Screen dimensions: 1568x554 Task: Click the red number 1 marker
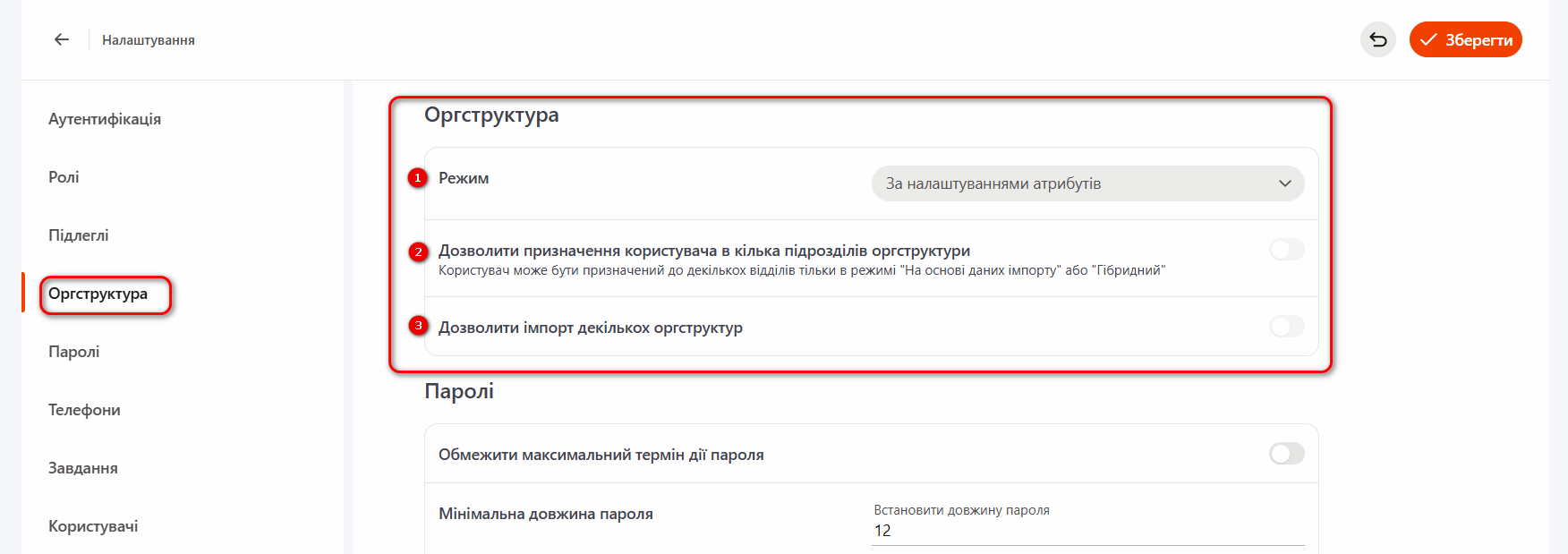coord(417,178)
